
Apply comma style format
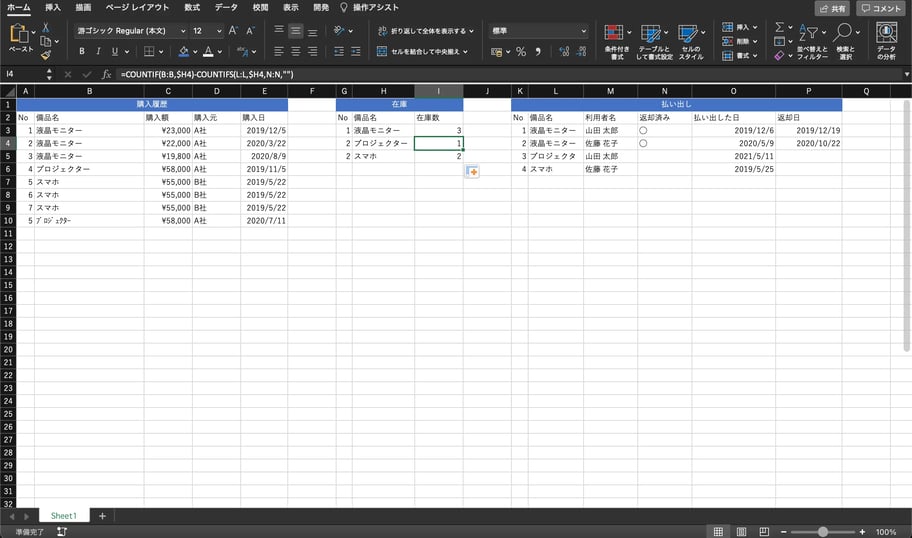538,52
